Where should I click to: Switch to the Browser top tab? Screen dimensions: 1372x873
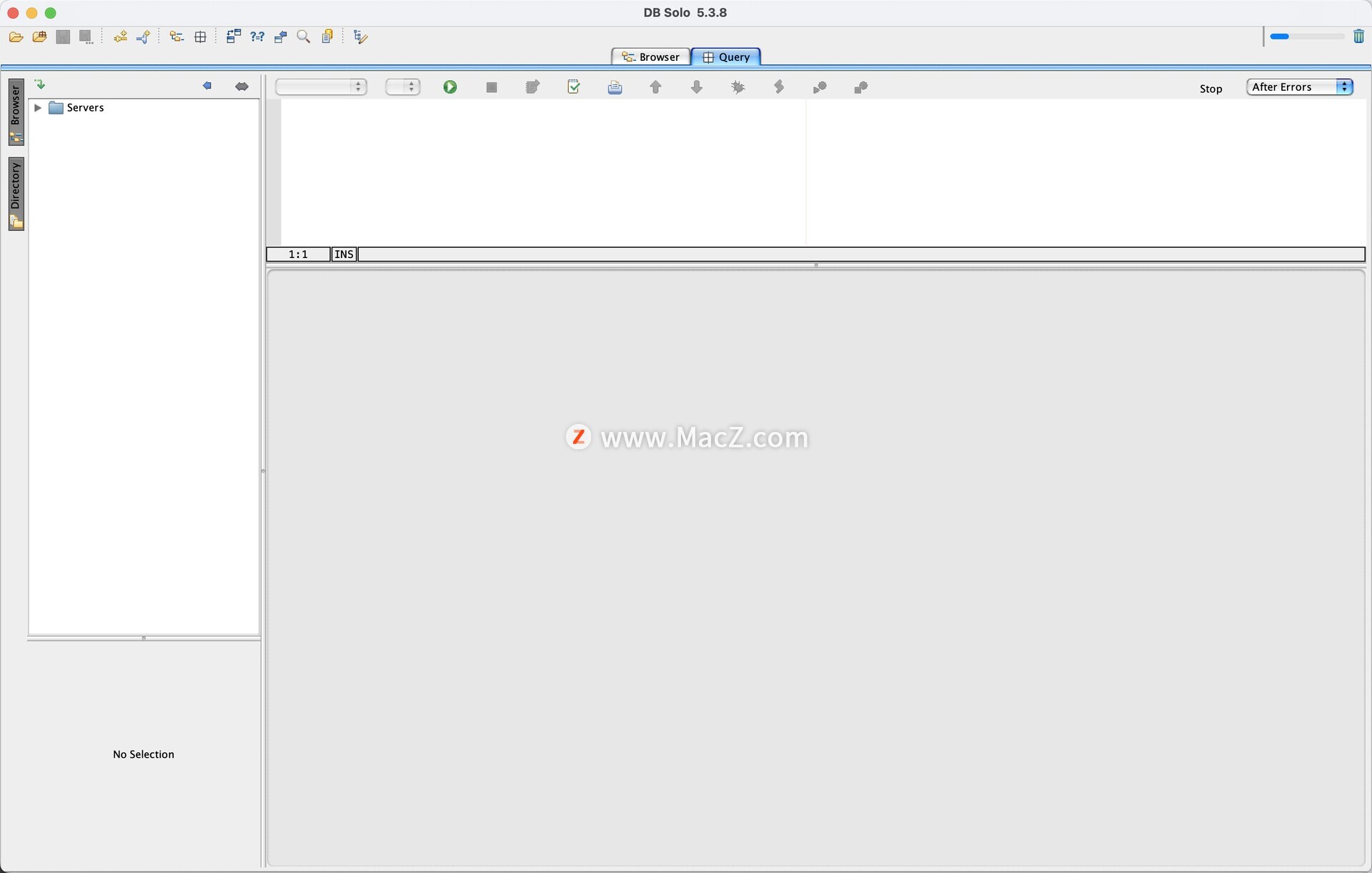pyautogui.click(x=651, y=57)
